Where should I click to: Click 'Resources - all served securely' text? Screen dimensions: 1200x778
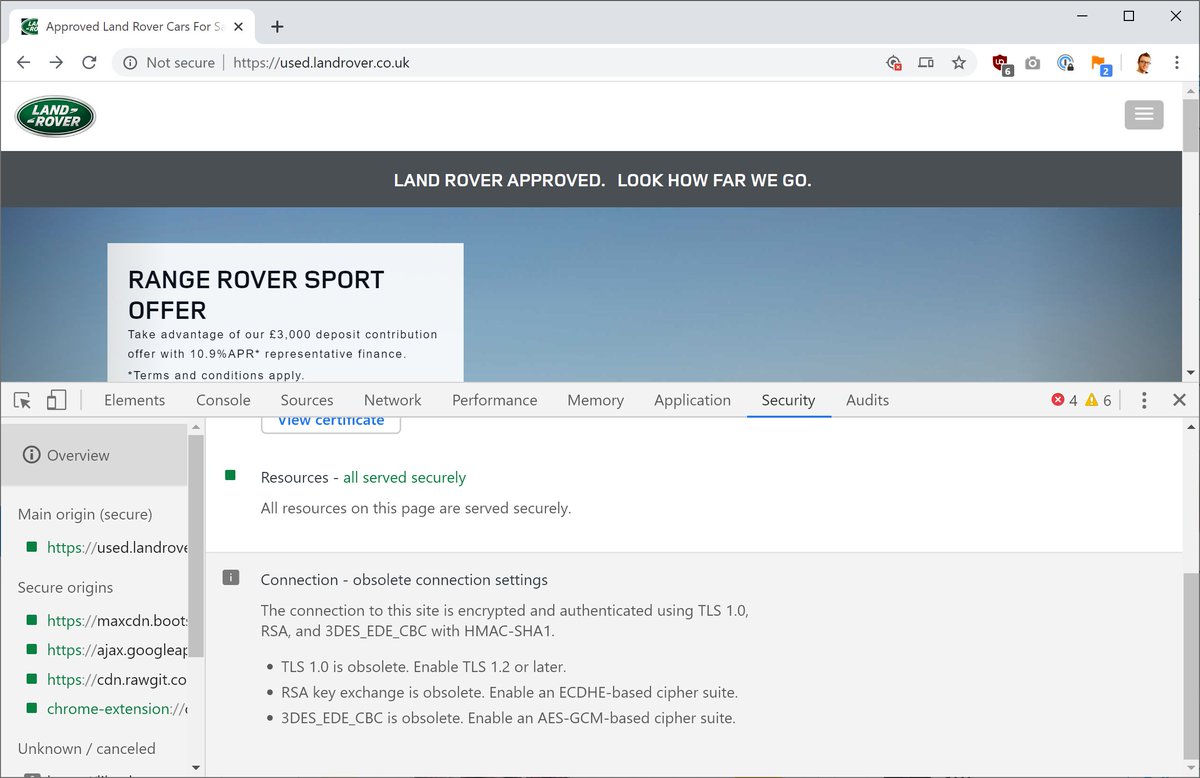(363, 477)
